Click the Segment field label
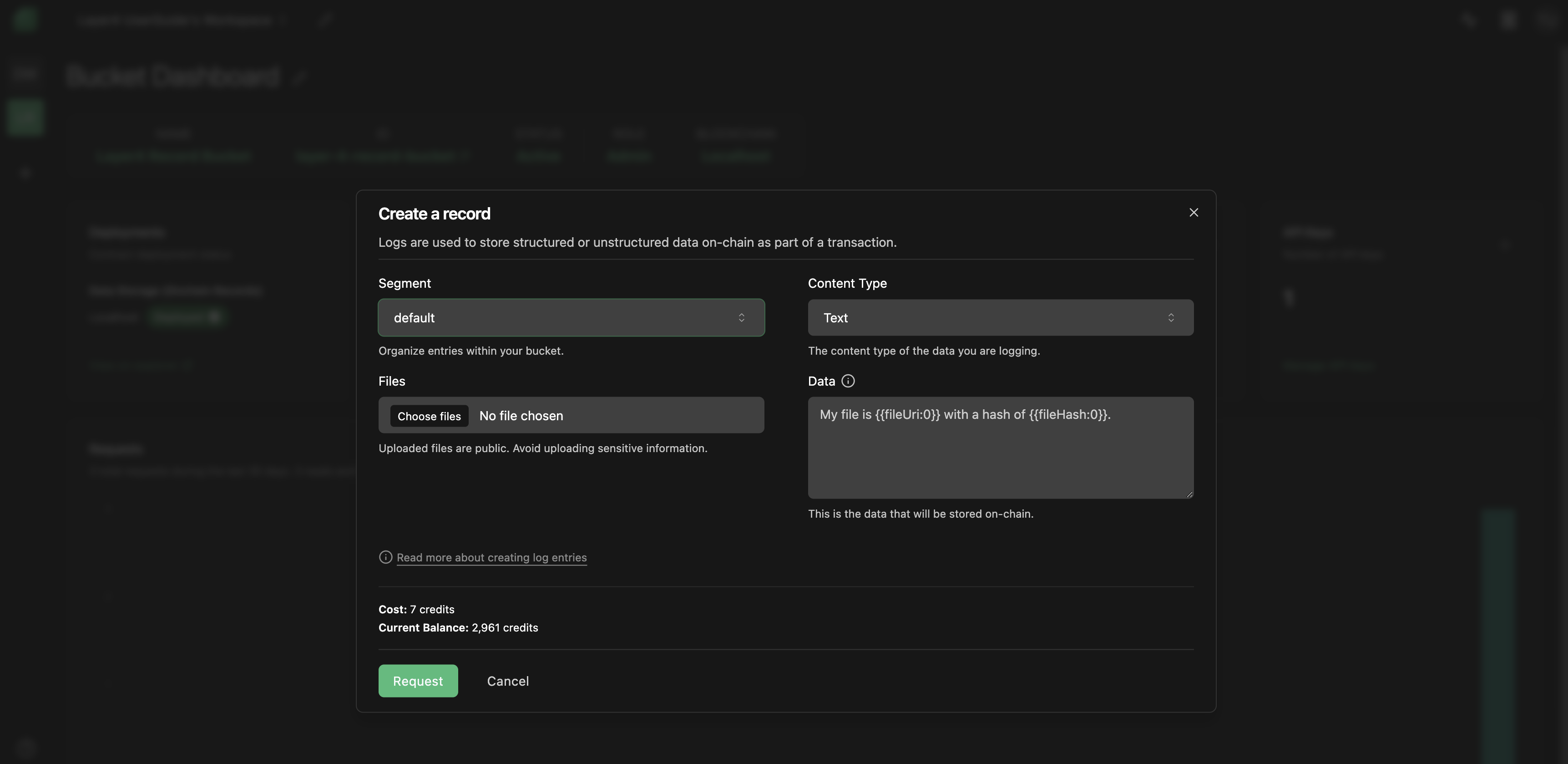Image resolution: width=1568 pixels, height=764 pixels. click(x=404, y=283)
